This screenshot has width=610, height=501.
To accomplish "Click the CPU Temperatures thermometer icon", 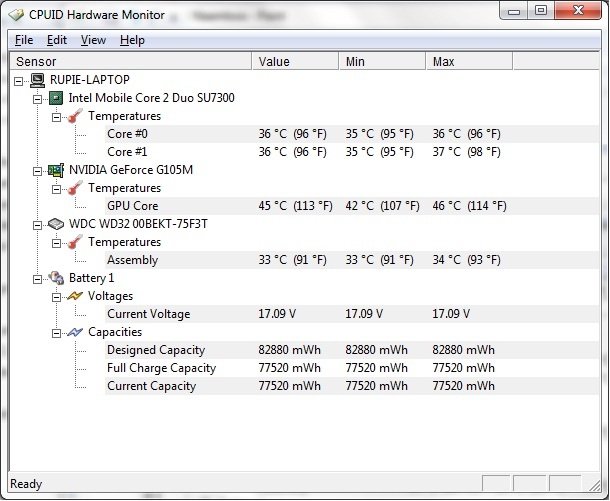I will point(75,116).
